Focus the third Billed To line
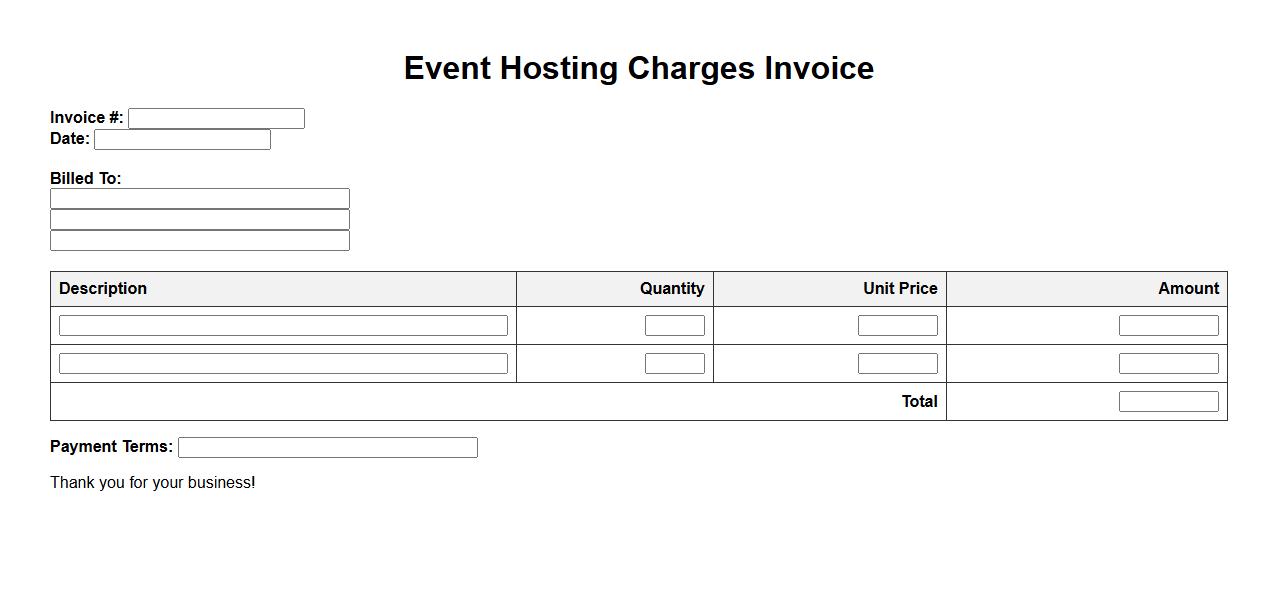1278x601 pixels. coord(200,240)
